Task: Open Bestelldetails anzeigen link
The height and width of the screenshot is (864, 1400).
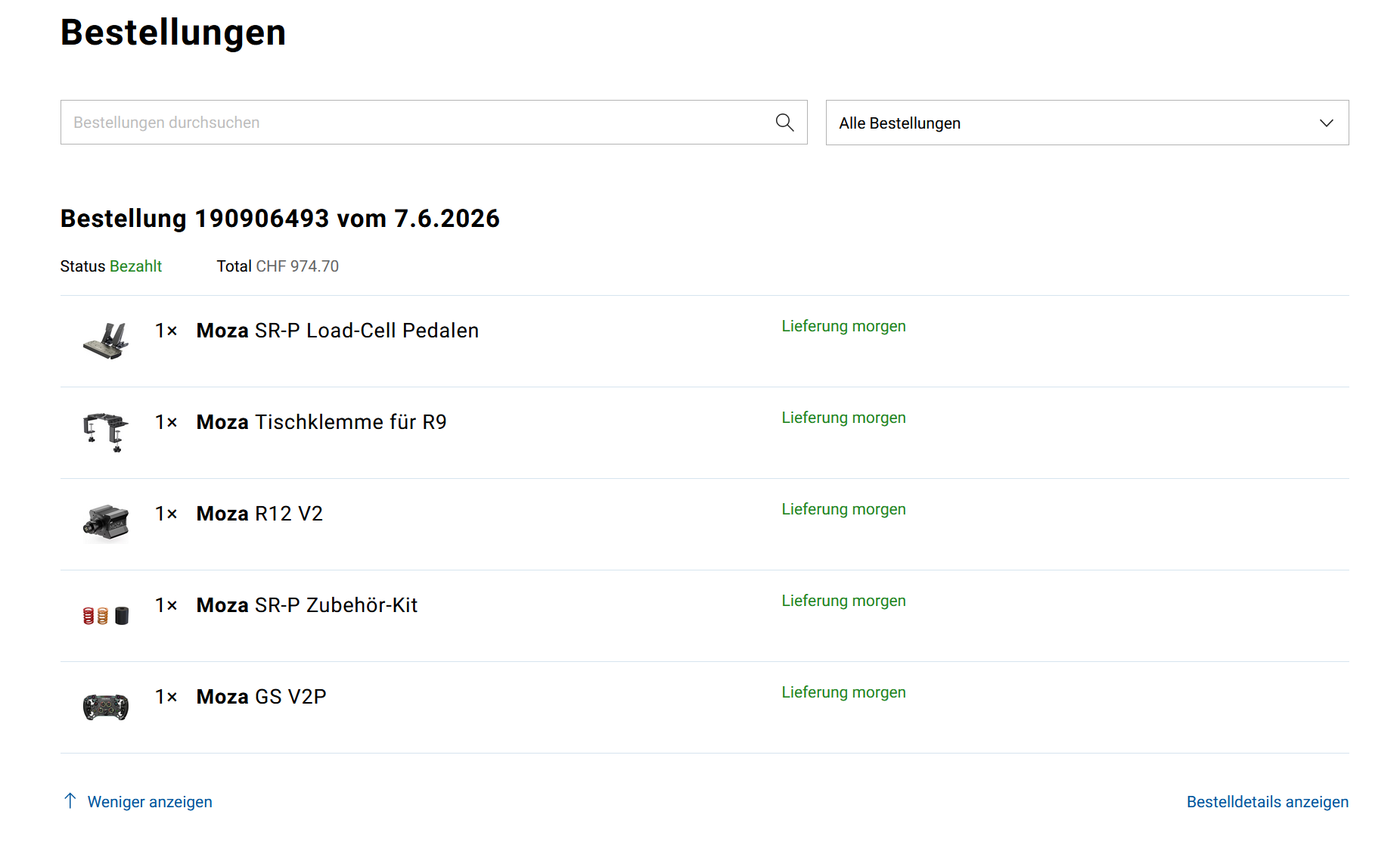Action: tap(1268, 802)
